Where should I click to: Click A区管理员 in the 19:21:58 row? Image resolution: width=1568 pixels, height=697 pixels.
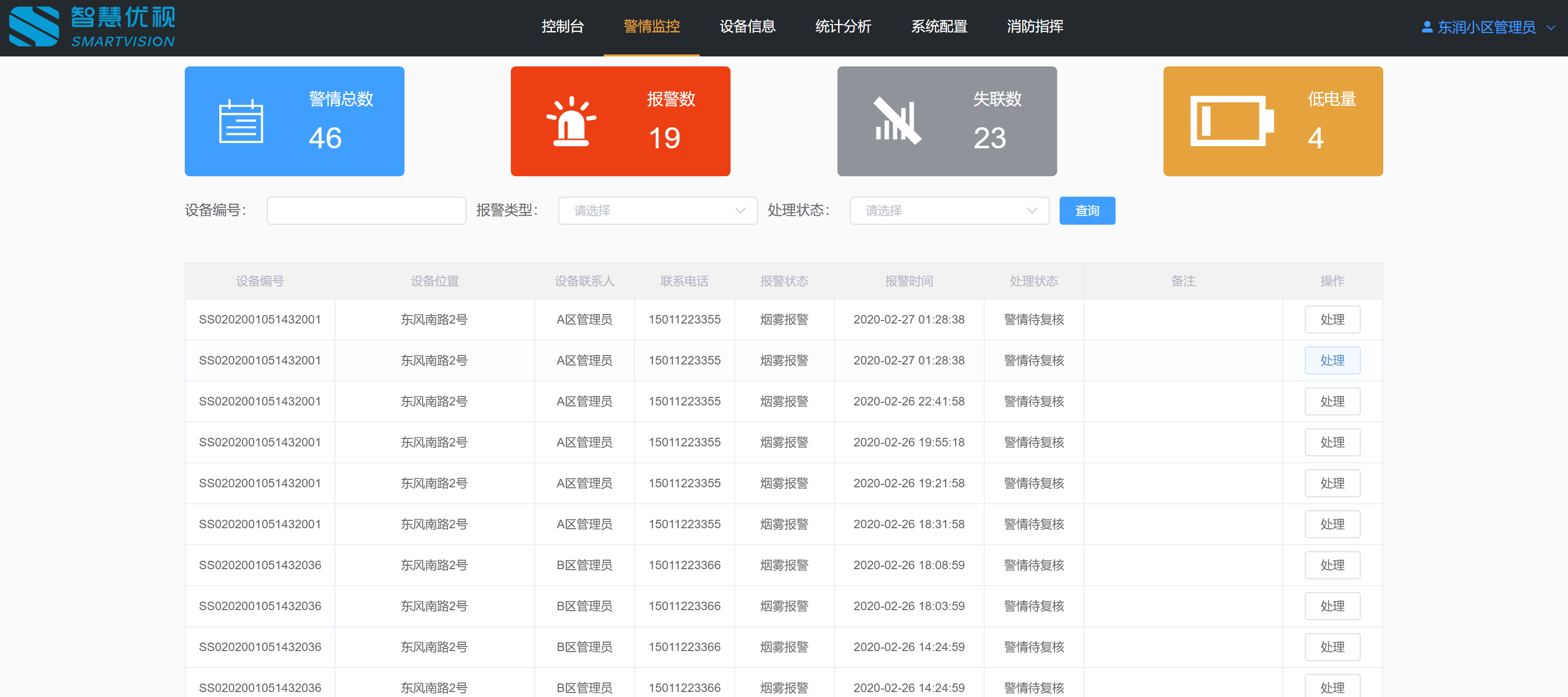coord(584,483)
